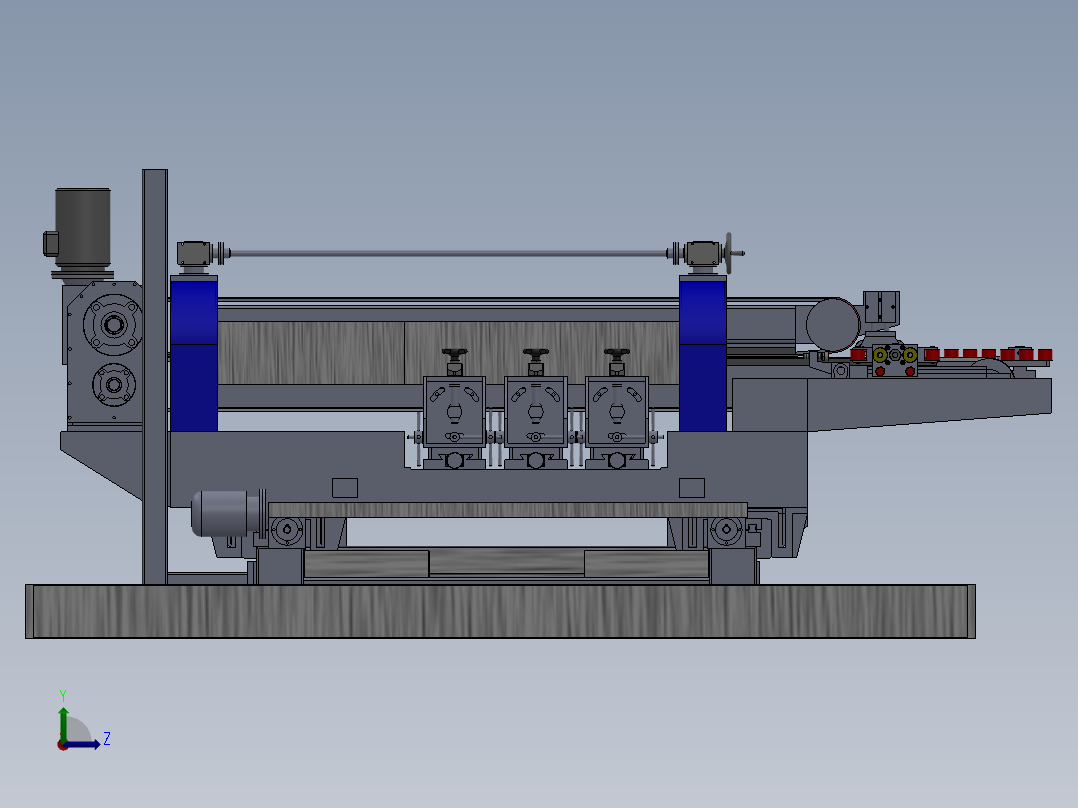The image size is (1078, 808).
Task: Select the middle valve unit
Action: [536, 409]
